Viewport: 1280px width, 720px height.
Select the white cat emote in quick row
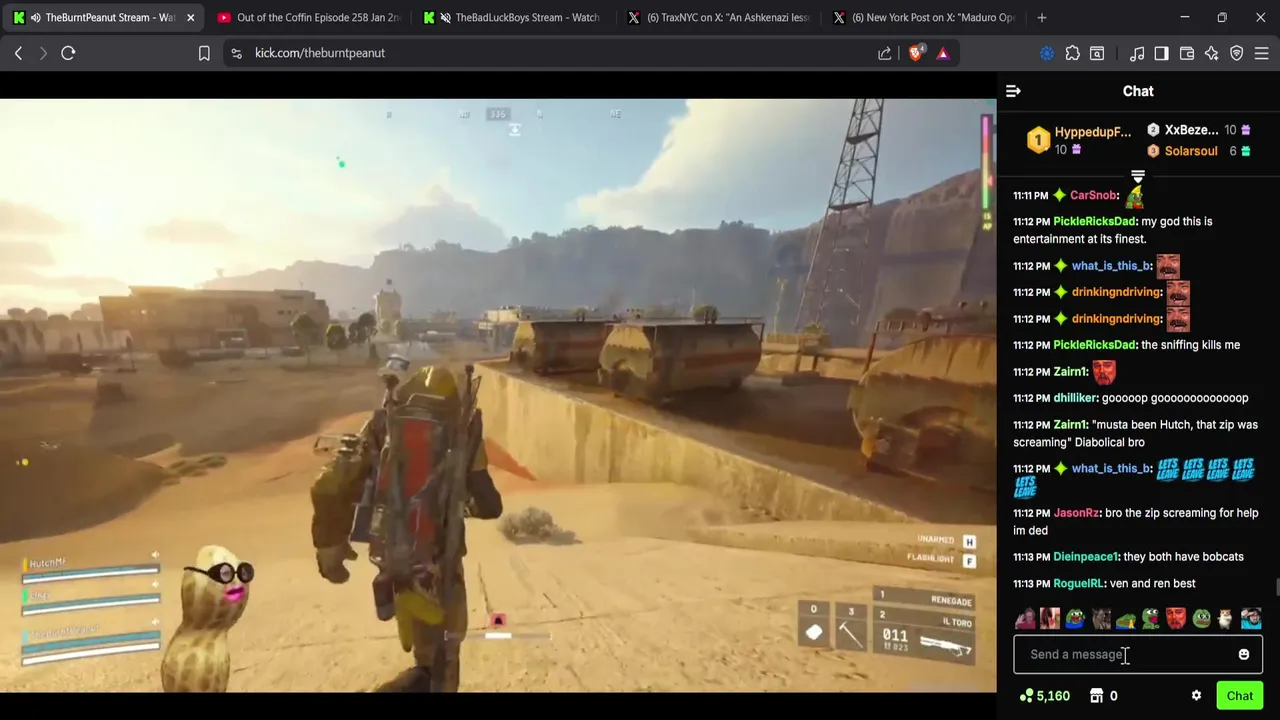point(1226,618)
